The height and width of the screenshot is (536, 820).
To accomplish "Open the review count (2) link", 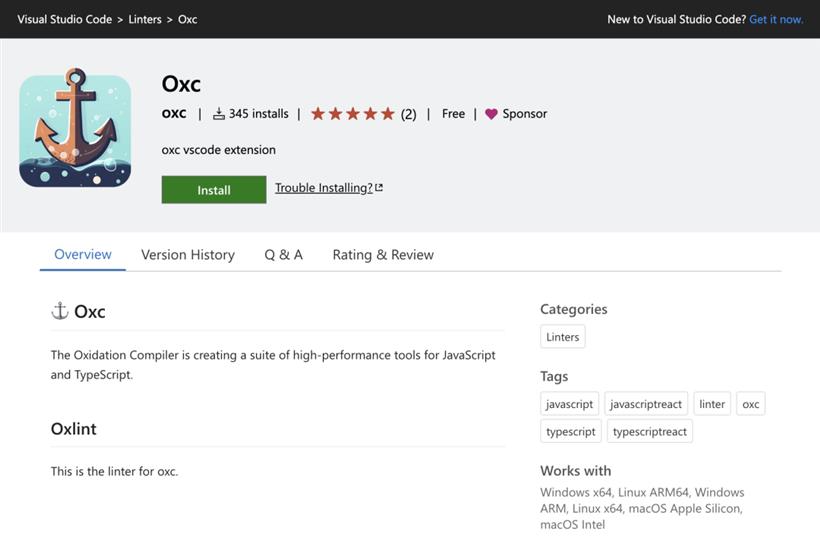I will click(408, 114).
